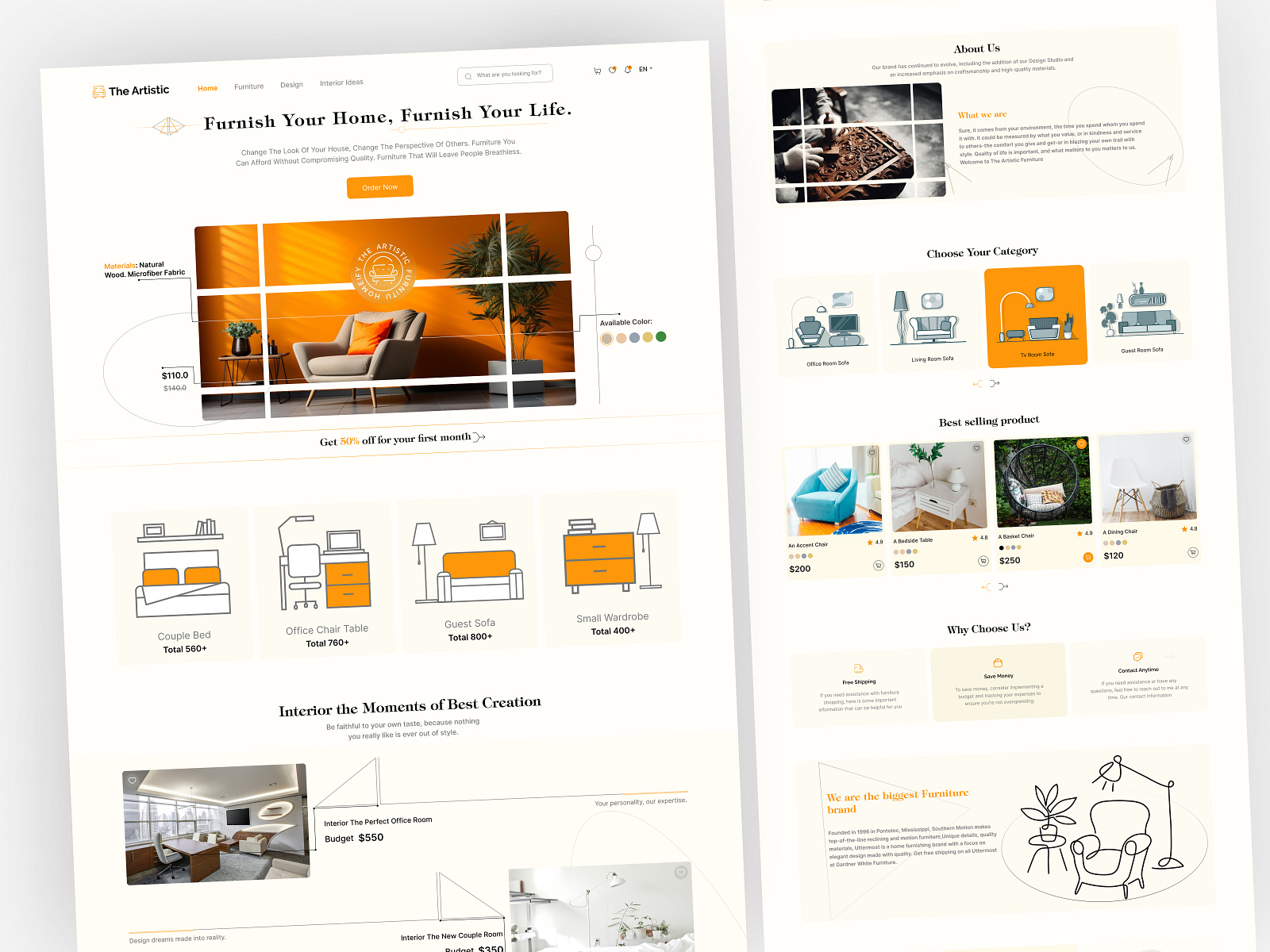1270x952 pixels.
Task: Unfavorite A Basket Chair
Action: (1081, 443)
